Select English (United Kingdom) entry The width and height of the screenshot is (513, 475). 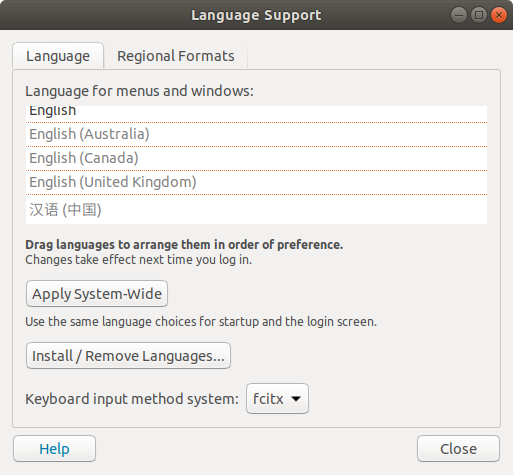256,182
